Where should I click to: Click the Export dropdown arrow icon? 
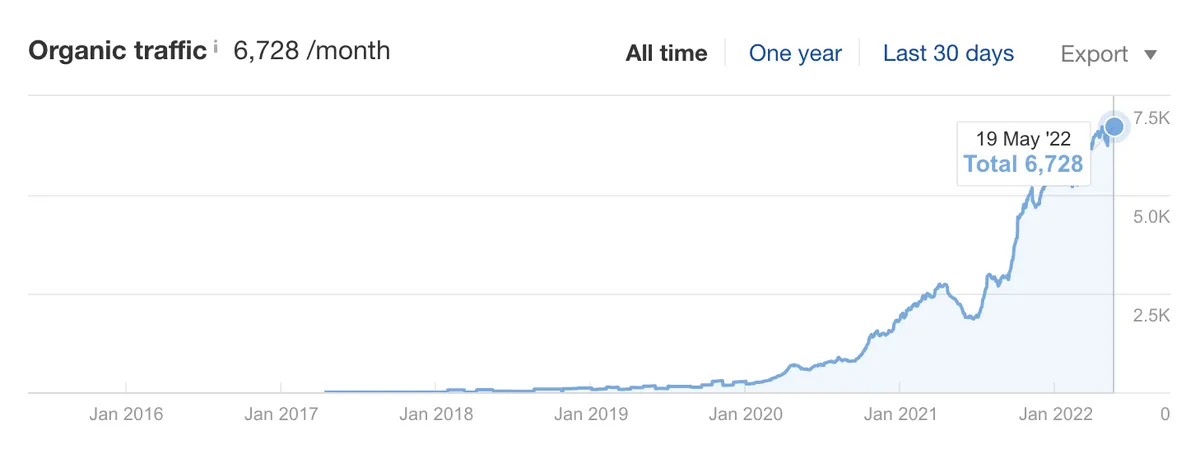[x=1150, y=55]
